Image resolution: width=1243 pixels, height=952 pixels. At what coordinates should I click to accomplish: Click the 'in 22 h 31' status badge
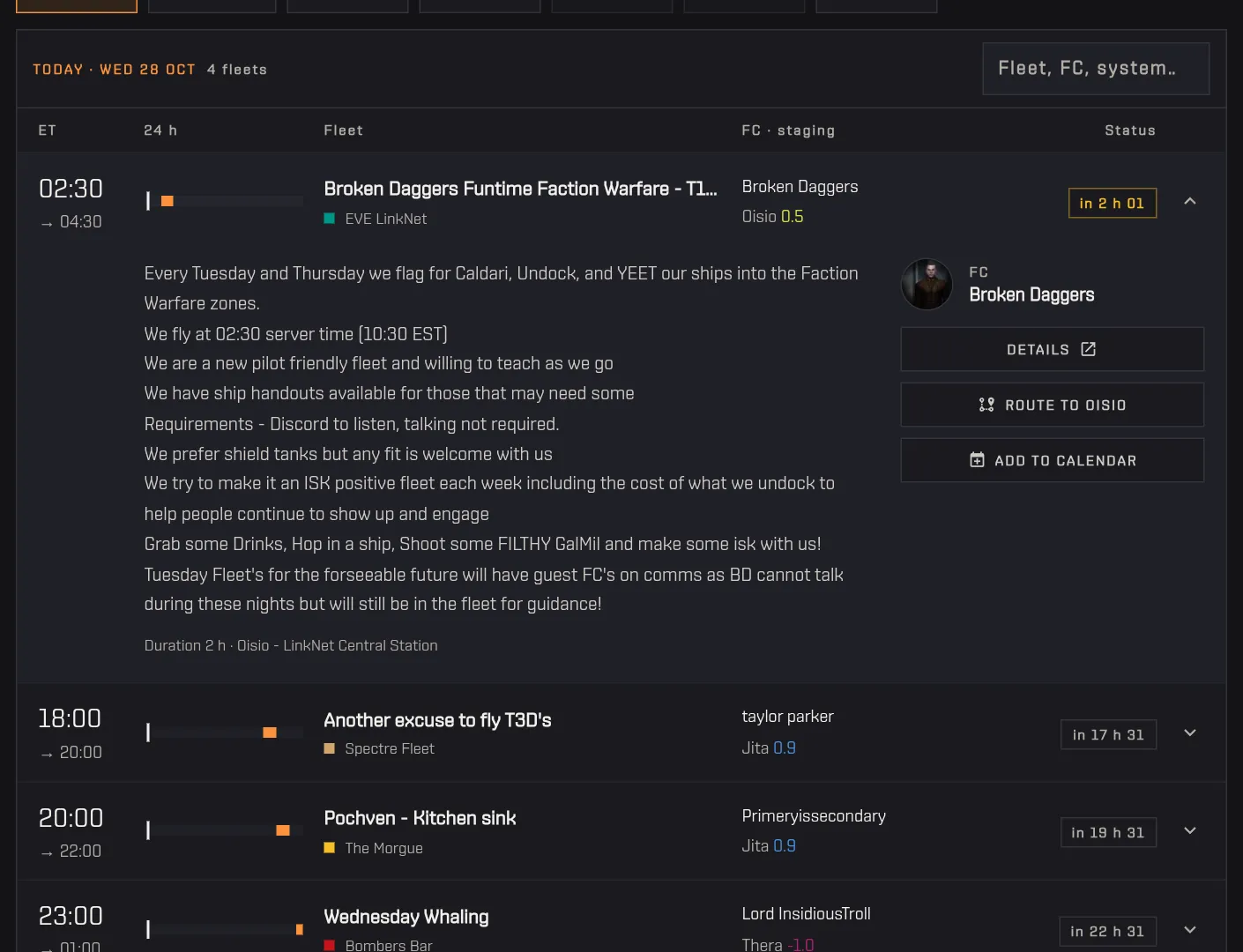point(1107,931)
